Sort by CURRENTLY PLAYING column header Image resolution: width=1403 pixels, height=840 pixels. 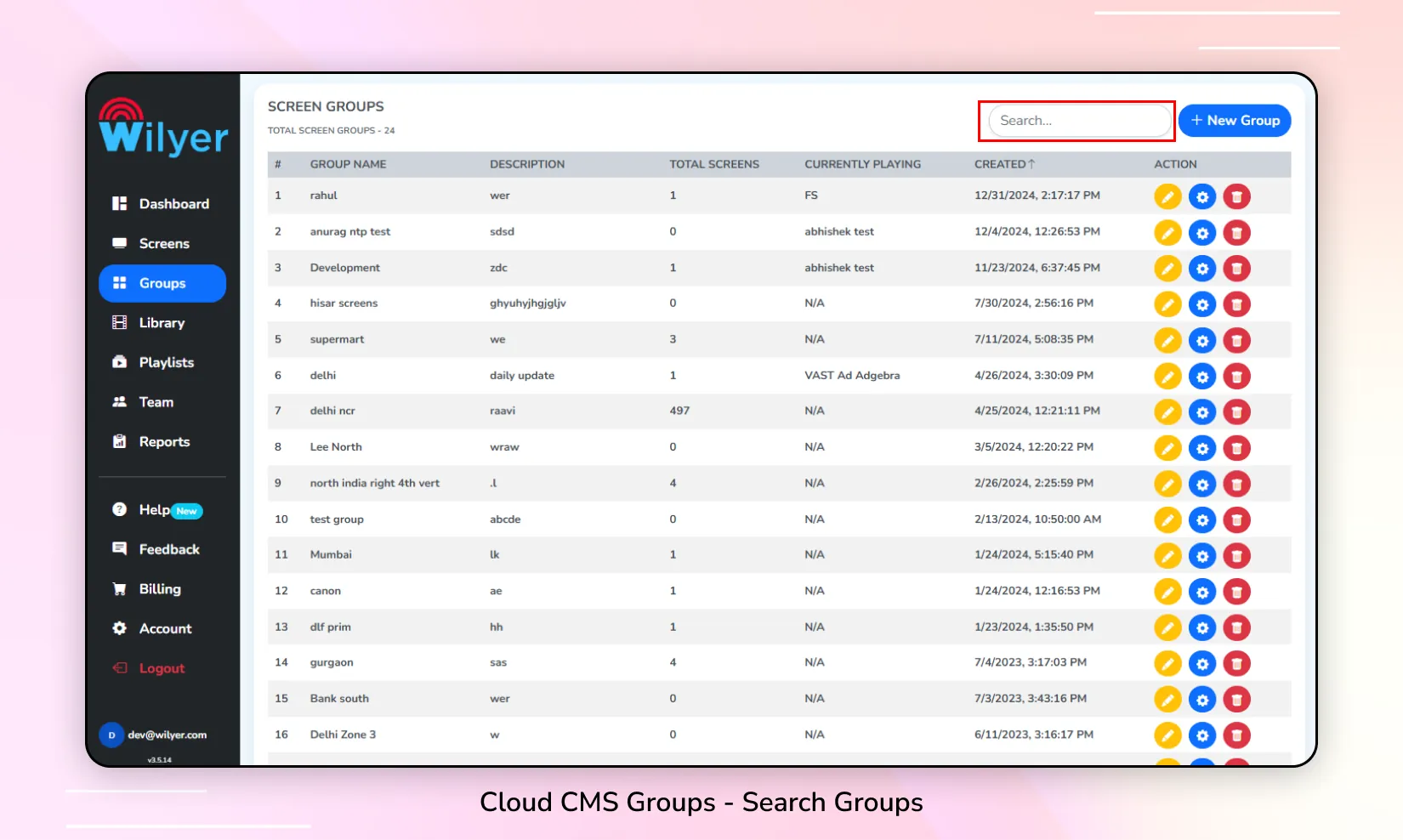[862, 164]
